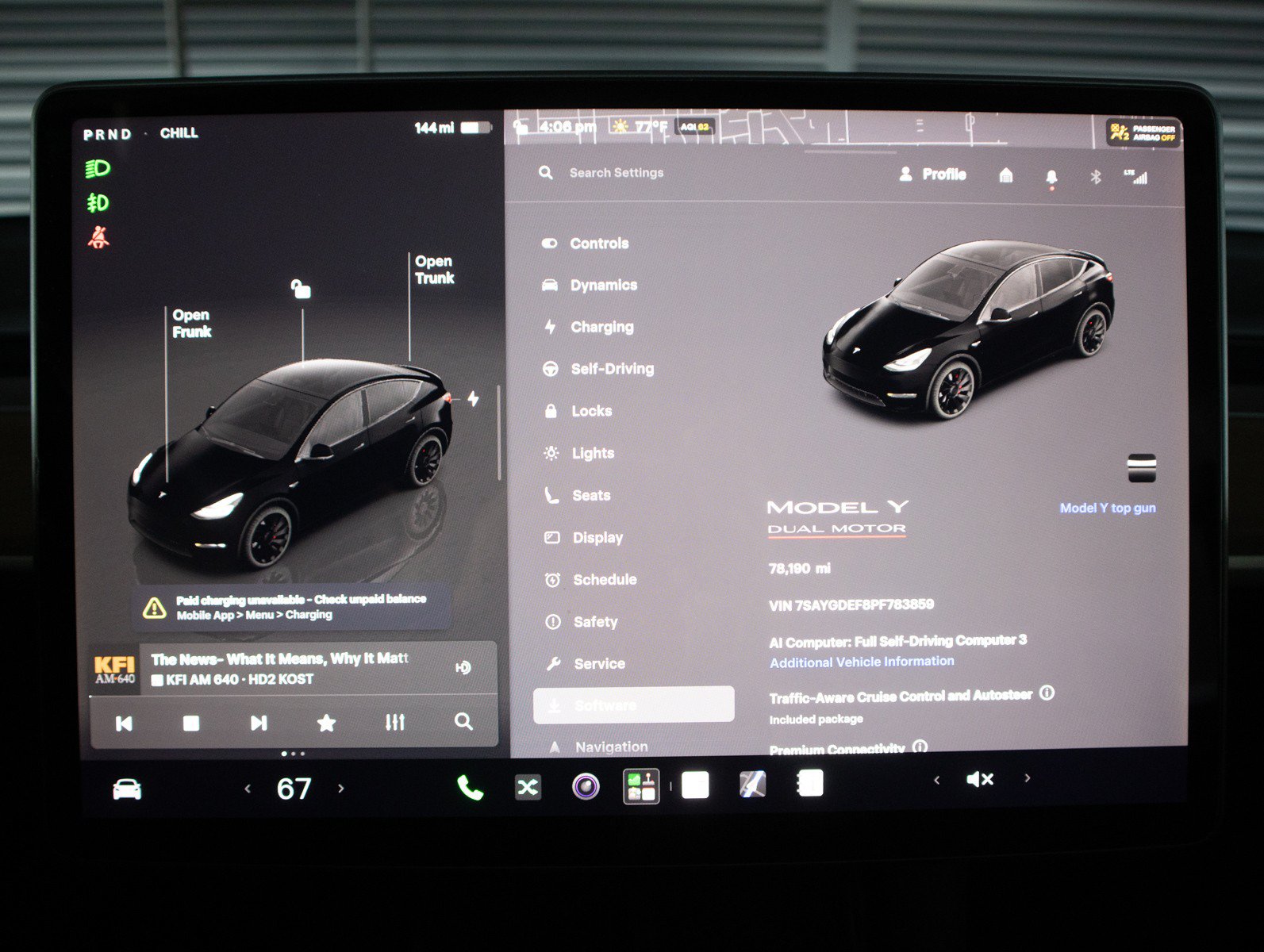Viewport: 1264px width, 952px height.
Task: Open the diagonal-stripe app icon
Action: [x=752, y=784]
